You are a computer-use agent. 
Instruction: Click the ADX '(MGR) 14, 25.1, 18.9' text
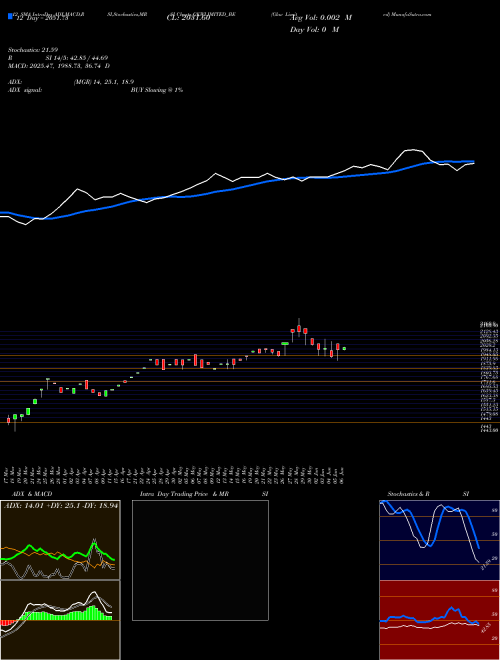(x=104, y=82)
